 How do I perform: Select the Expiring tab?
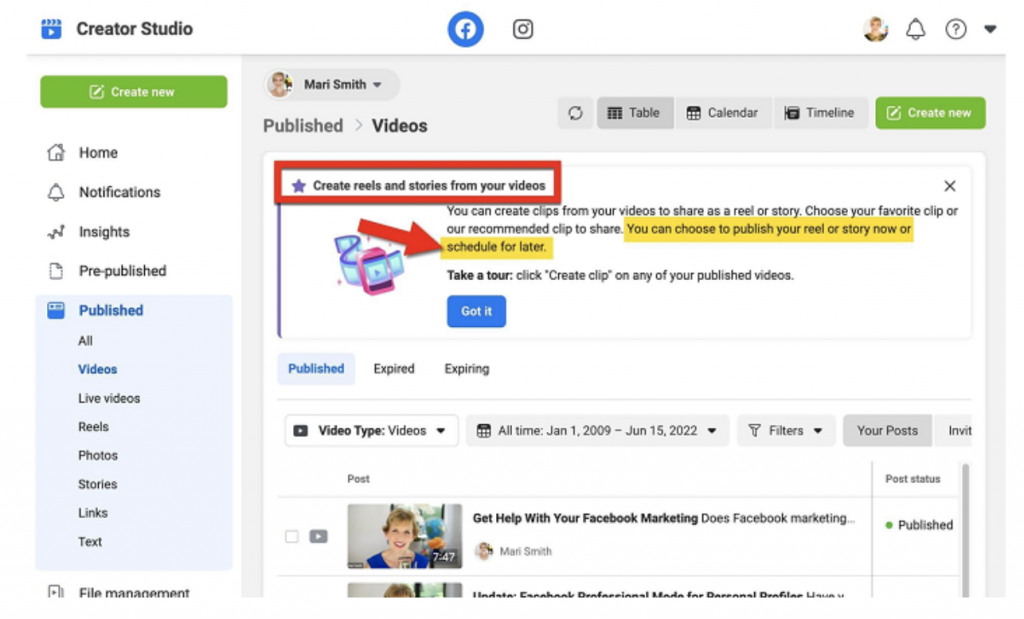pyautogui.click(x=467, y=369)
